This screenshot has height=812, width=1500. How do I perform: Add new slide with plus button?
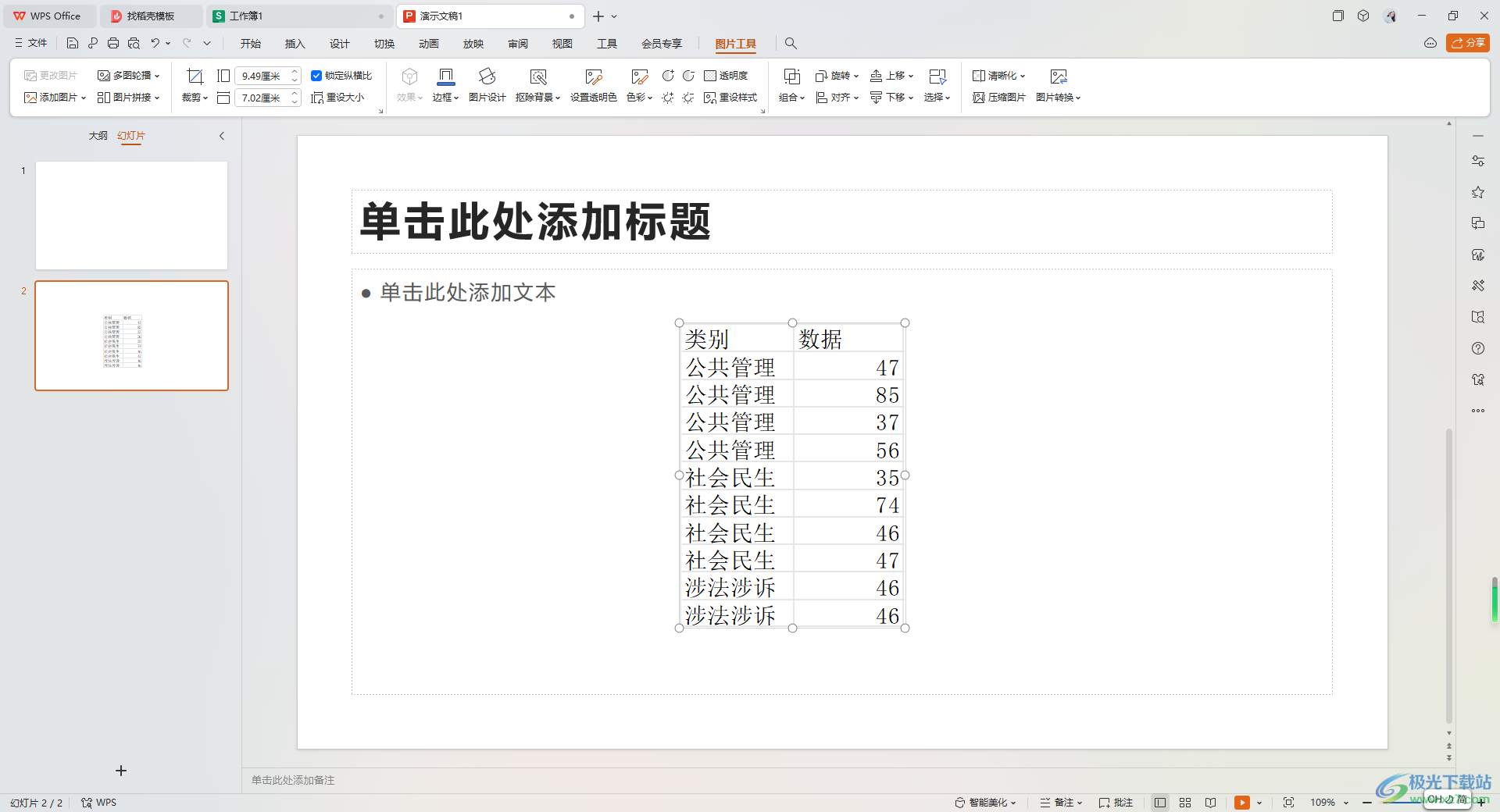pos(121,771)
